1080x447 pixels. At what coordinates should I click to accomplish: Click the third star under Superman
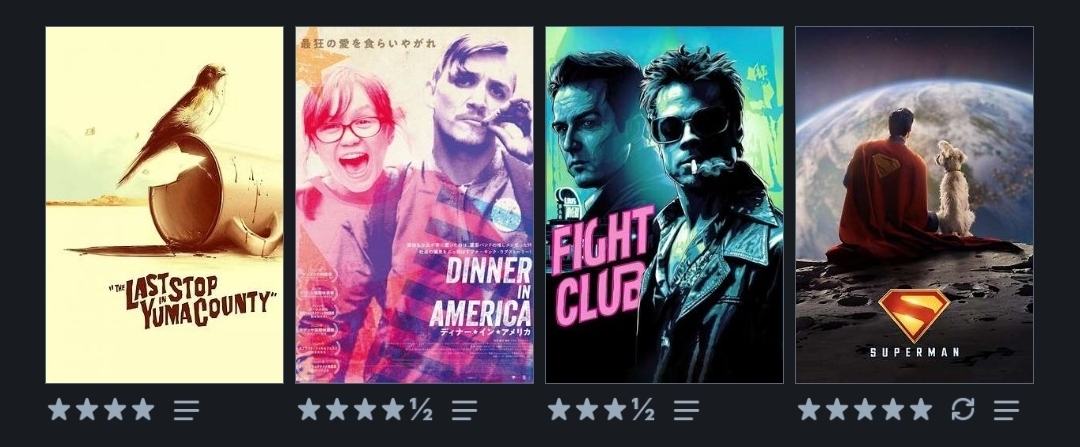[x=865, y=409]
